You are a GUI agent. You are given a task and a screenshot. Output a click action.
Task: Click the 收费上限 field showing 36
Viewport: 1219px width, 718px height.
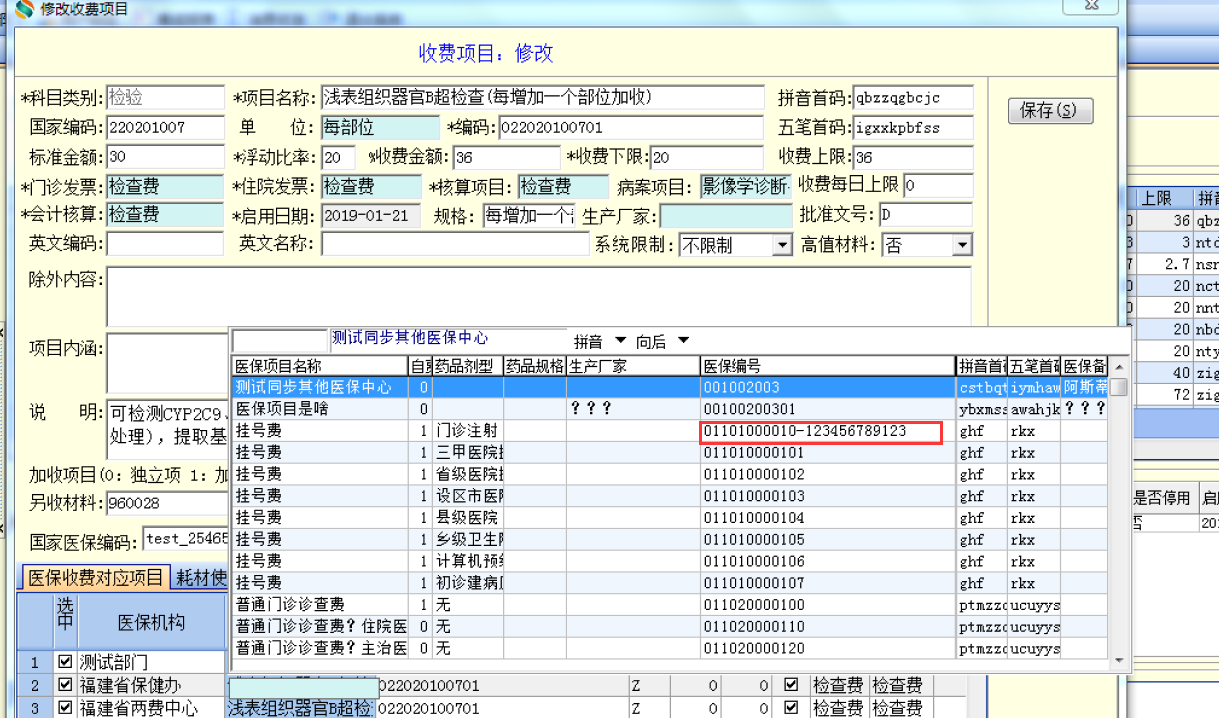coord(912,157)
